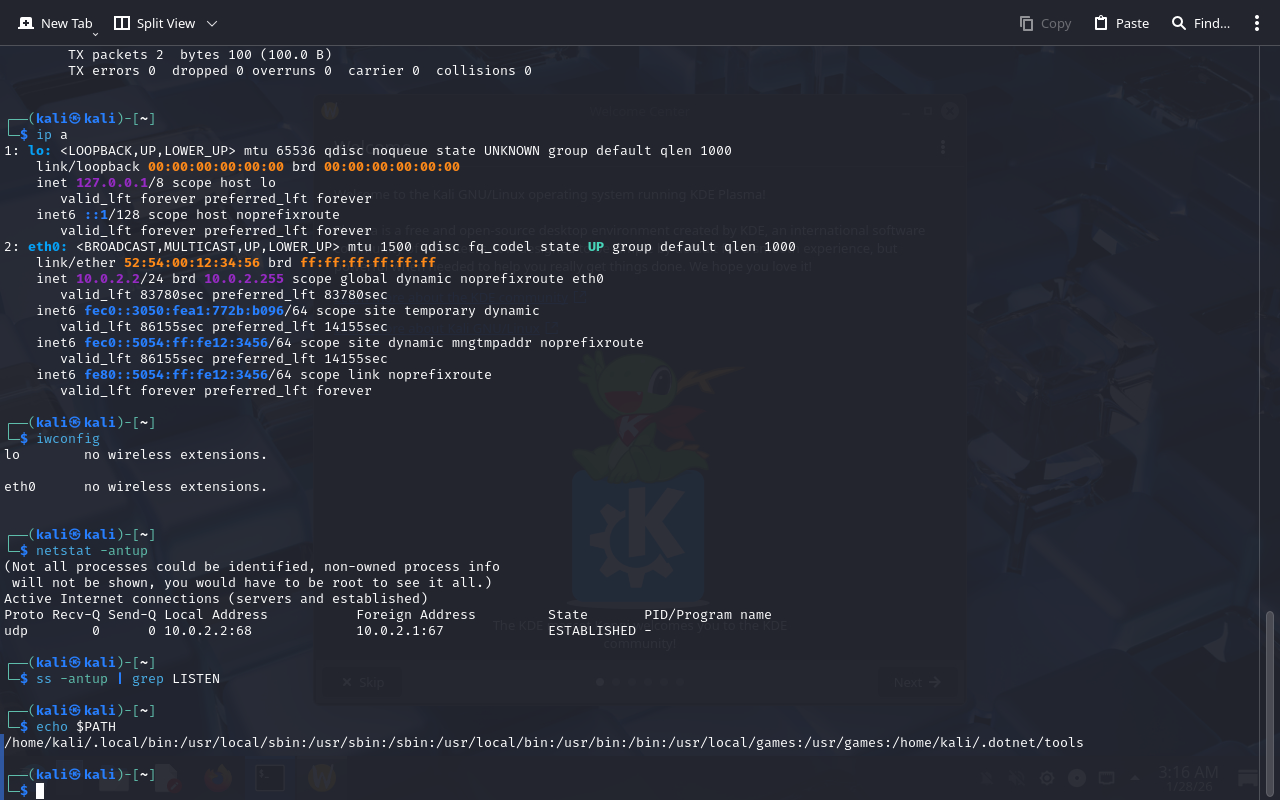The image size is (1280, 800).
Task: Expand the Split View chevron
Action: click(x=211, y=23)
